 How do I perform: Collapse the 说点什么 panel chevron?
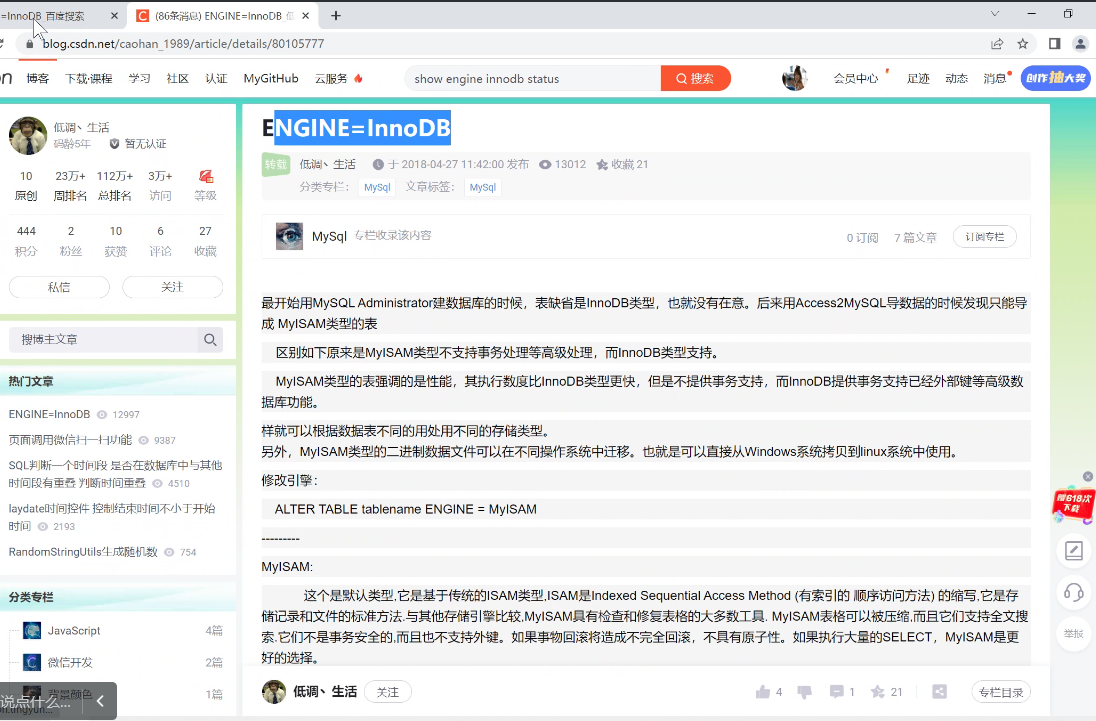click(98, 702)
